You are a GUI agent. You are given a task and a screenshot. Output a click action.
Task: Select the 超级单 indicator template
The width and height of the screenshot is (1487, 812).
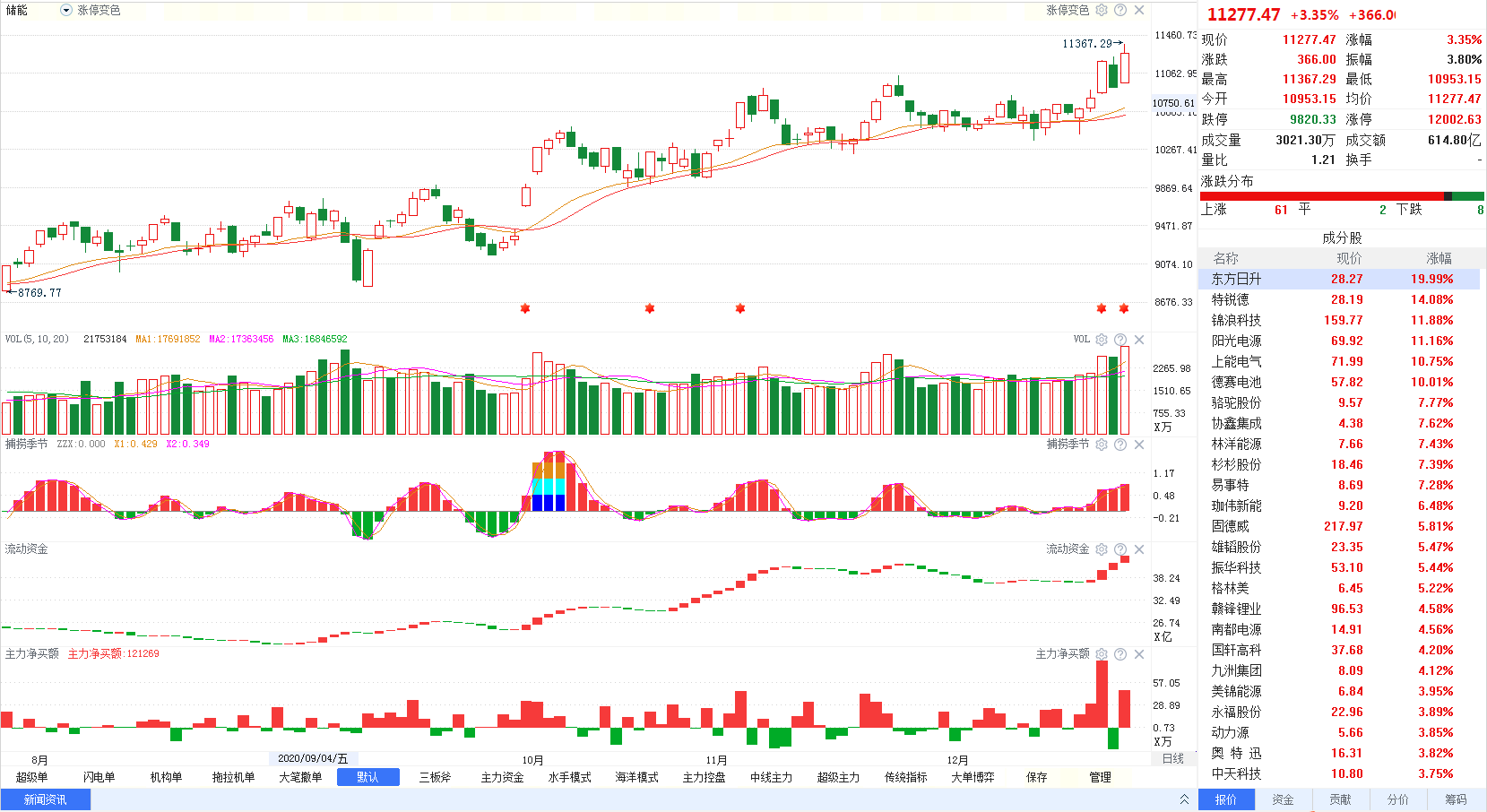click(x=31, y=777)
